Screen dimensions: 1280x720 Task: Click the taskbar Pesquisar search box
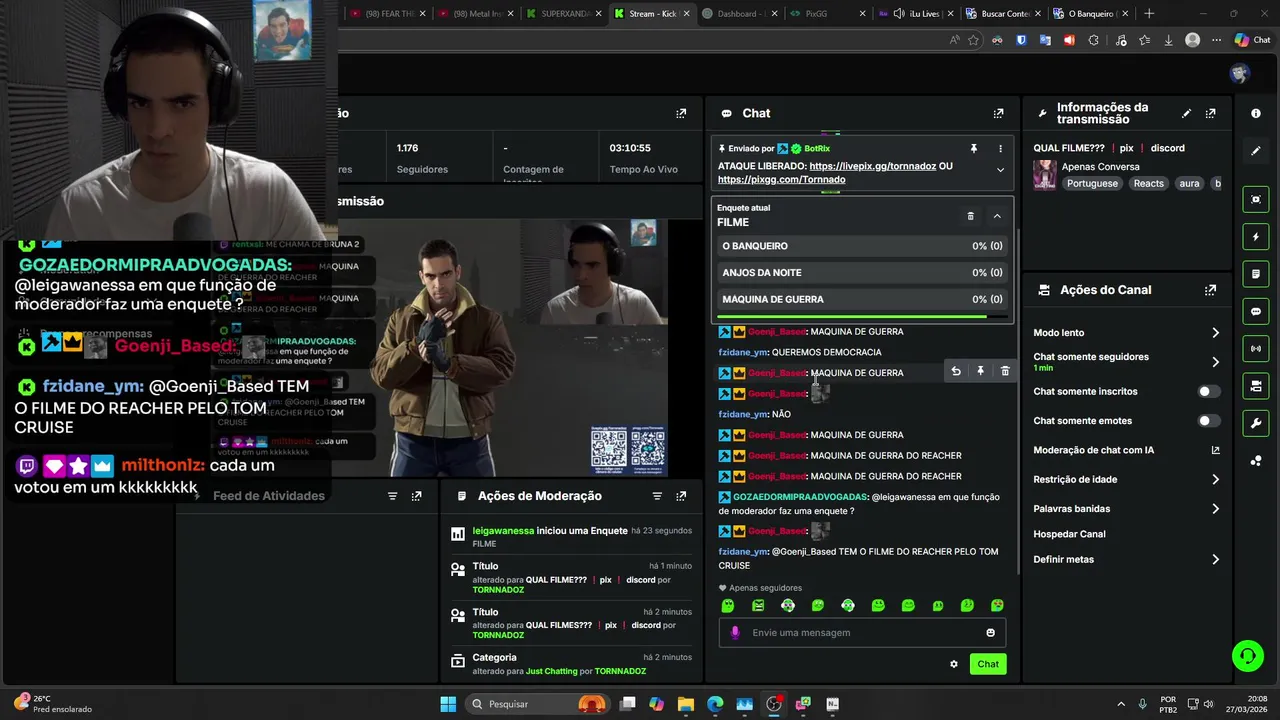pos(538,704)
